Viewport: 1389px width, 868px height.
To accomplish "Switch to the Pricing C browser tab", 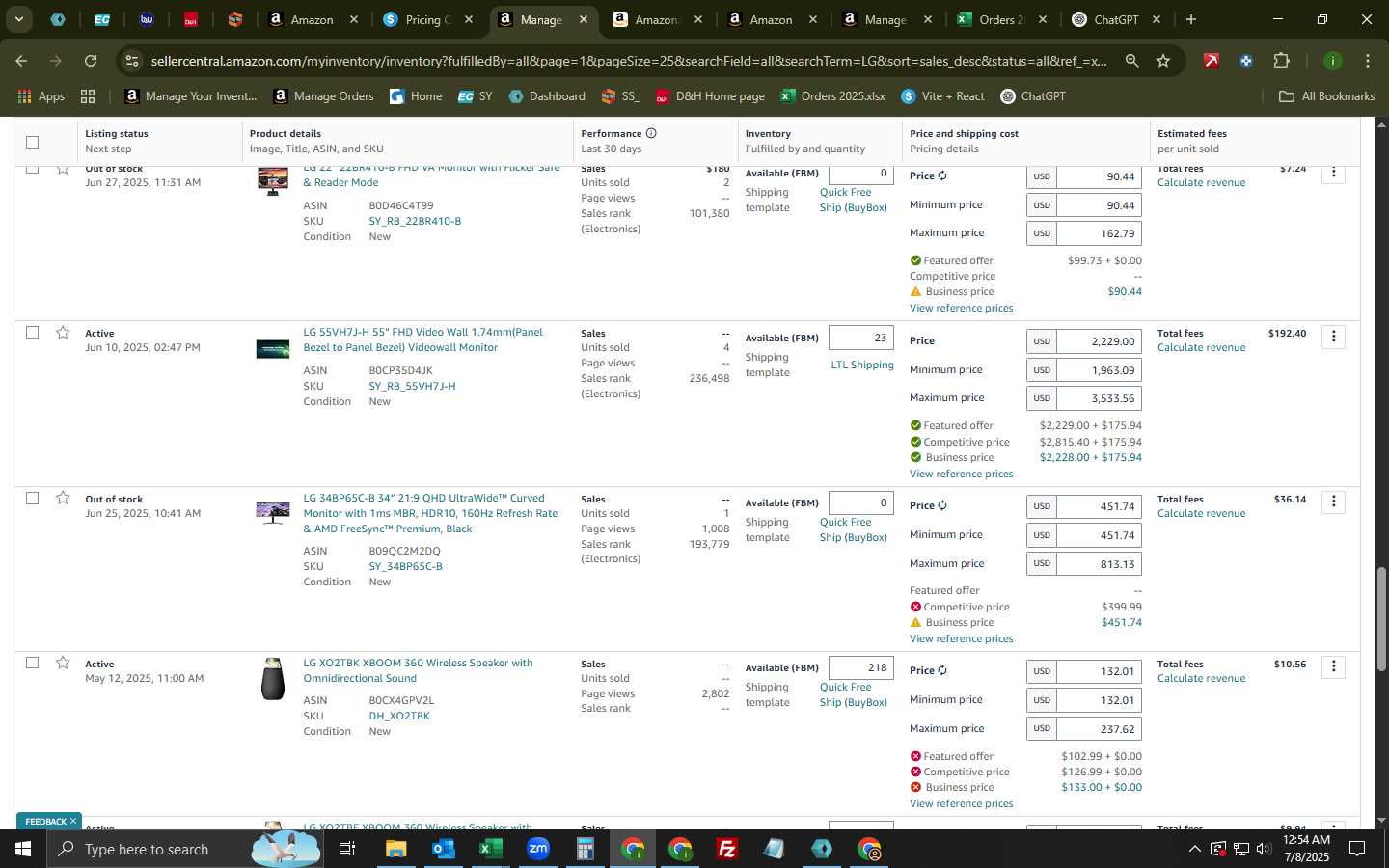I will [428, 19].
